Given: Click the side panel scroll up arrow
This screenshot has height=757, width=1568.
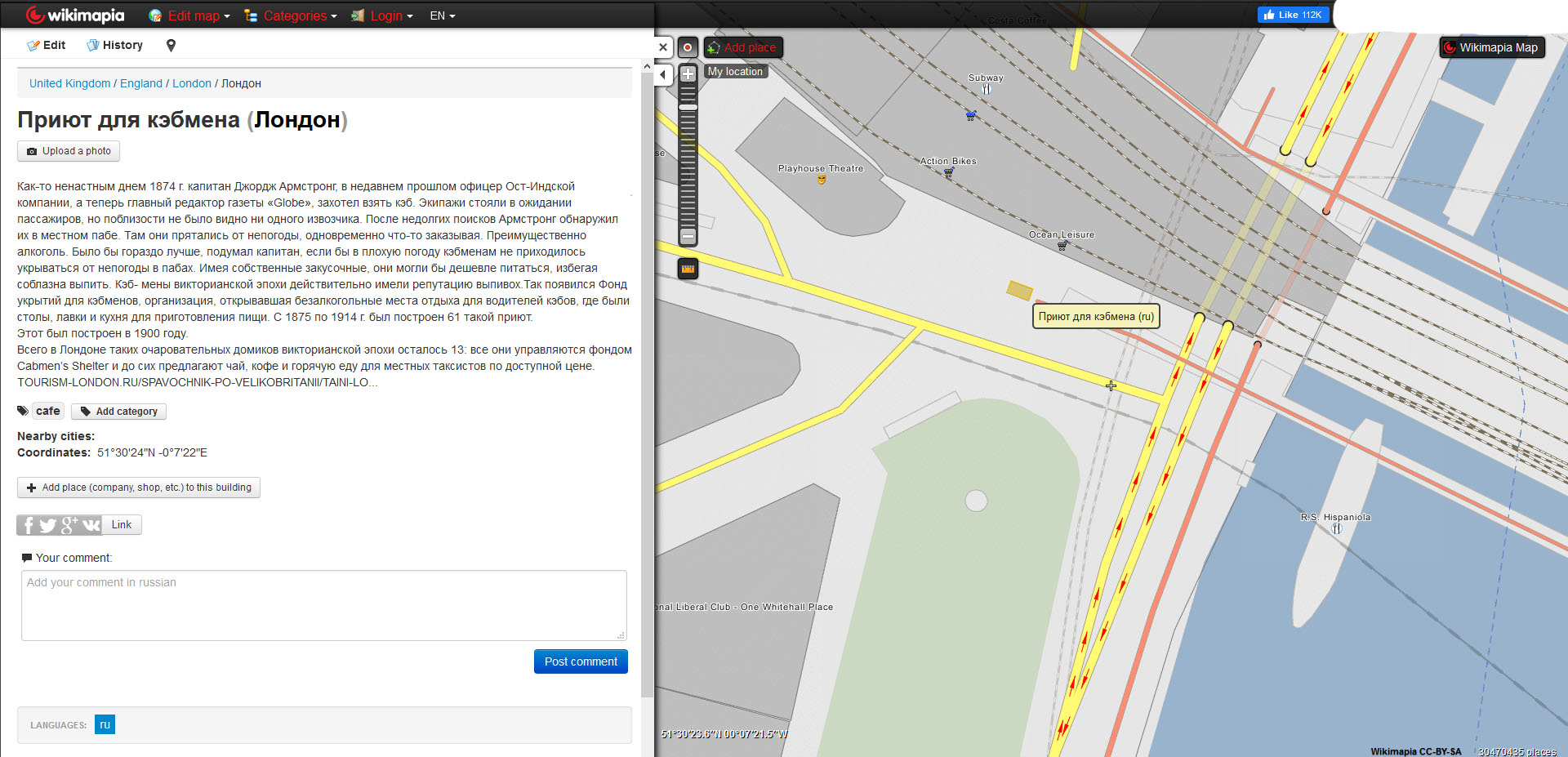Looking at the screenshot, I should click(x=647, y=67).
